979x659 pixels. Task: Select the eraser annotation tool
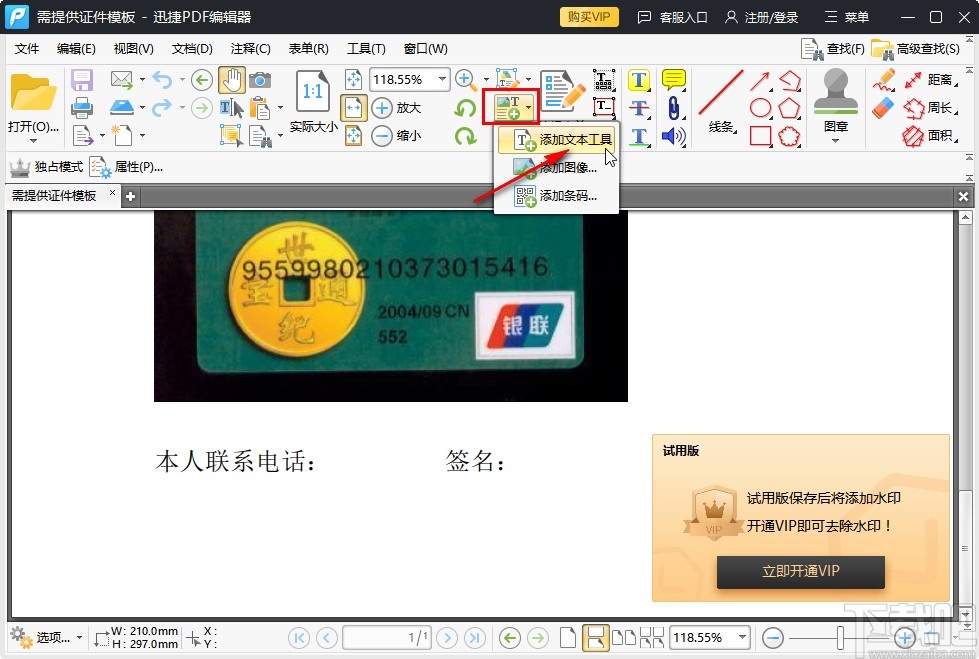click(x=881, y=106)
